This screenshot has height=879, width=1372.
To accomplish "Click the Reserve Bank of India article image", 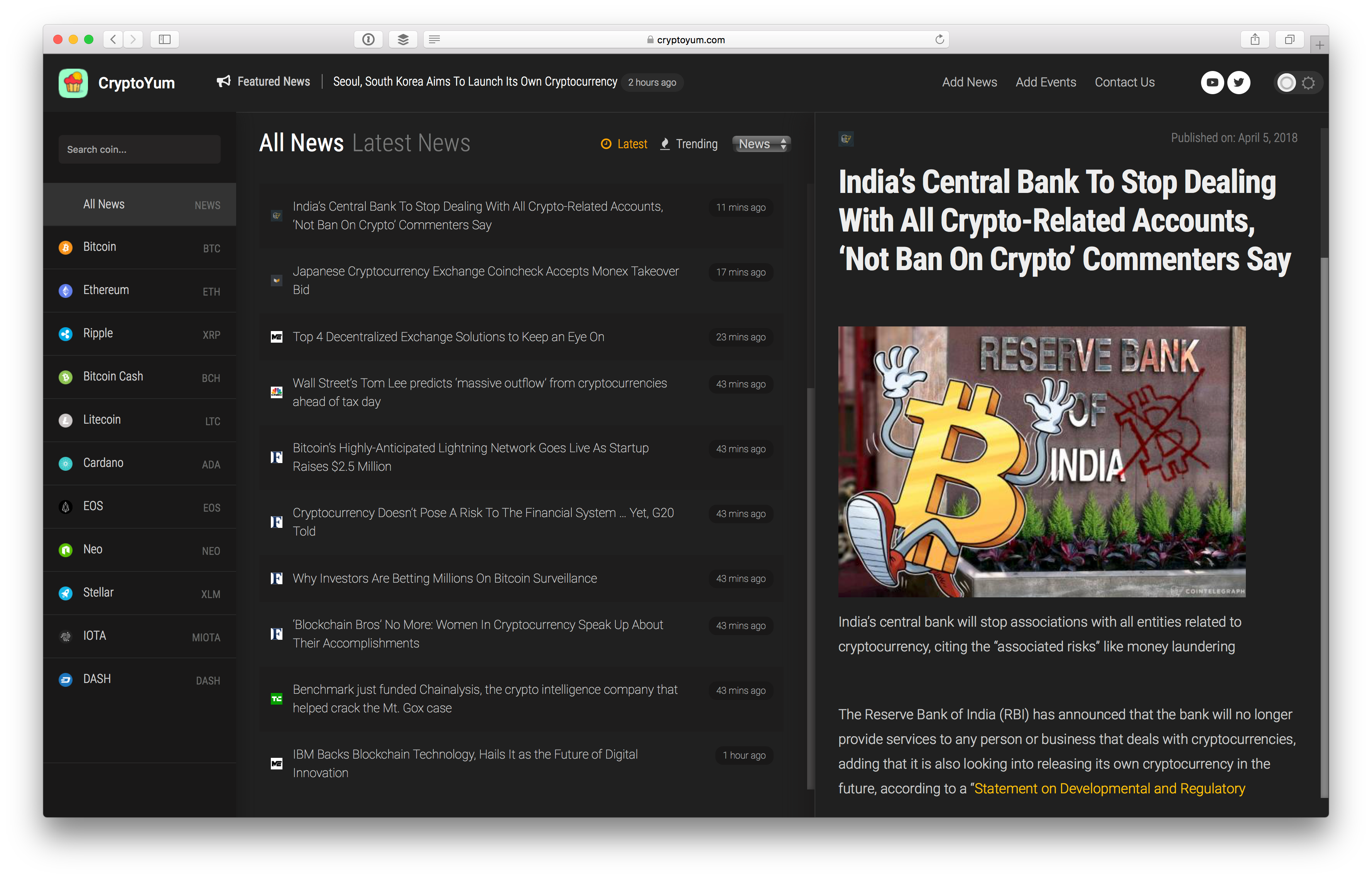I will pyautogui.click(x=1042, y=461).
